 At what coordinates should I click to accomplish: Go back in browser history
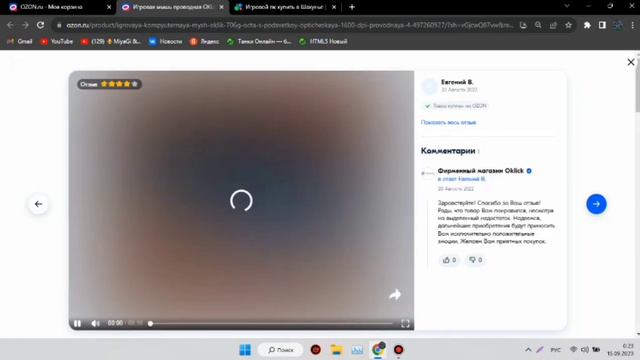[10, 25]
